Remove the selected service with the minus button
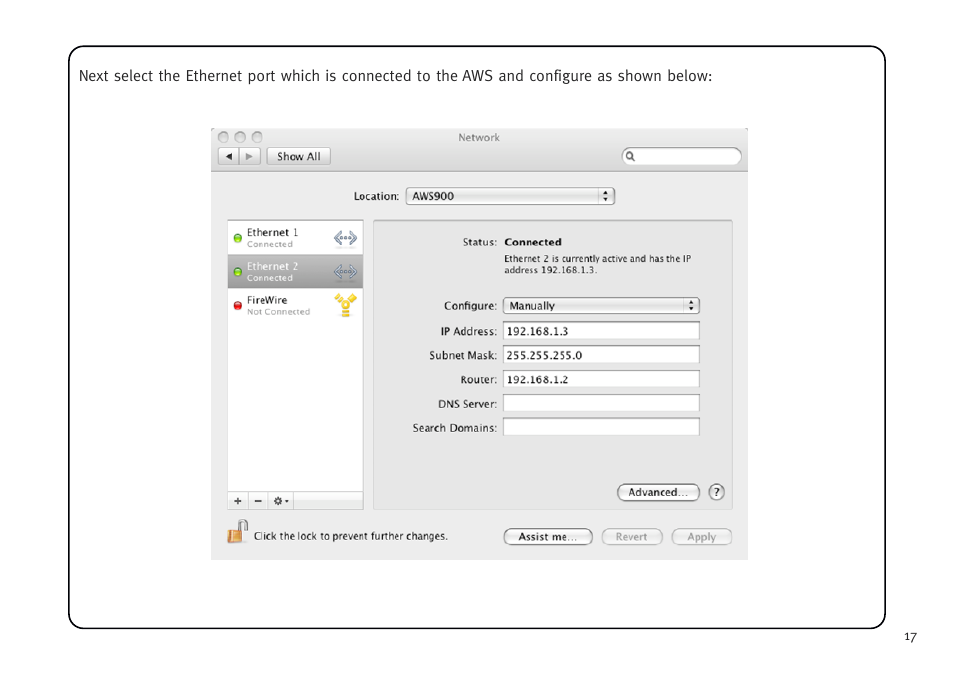Viewport: 954px width, 675px height. coord(258,501)
